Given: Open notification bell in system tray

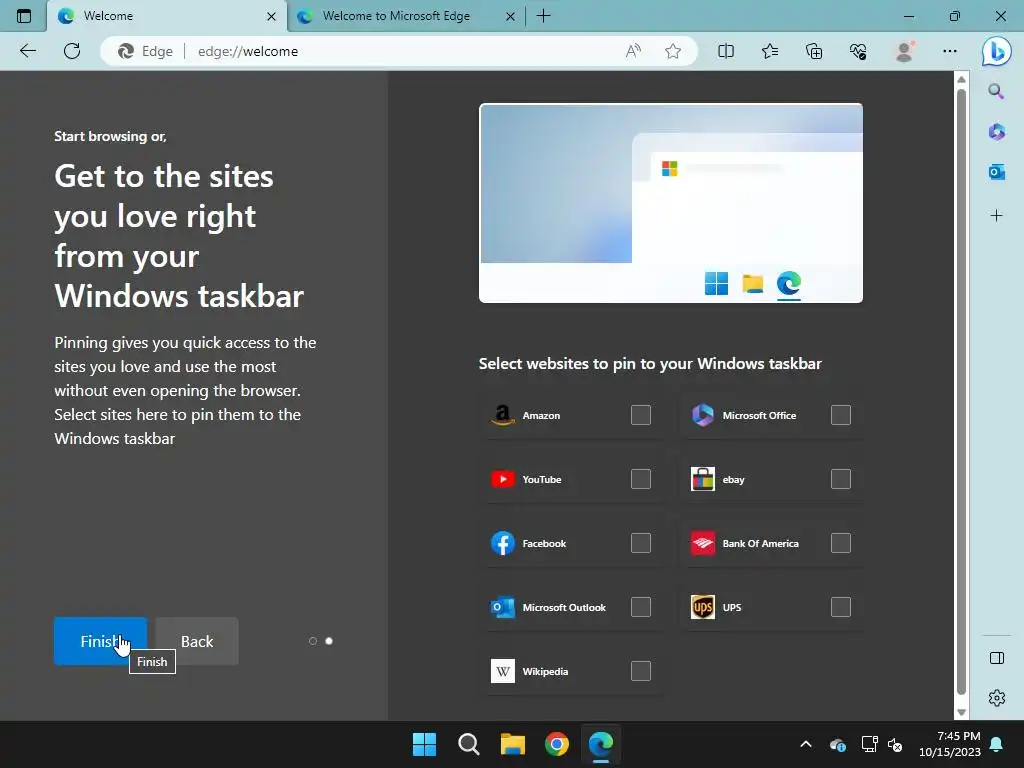Looking at the screenshot, I should pyautogui.click(x=997, y=744).
